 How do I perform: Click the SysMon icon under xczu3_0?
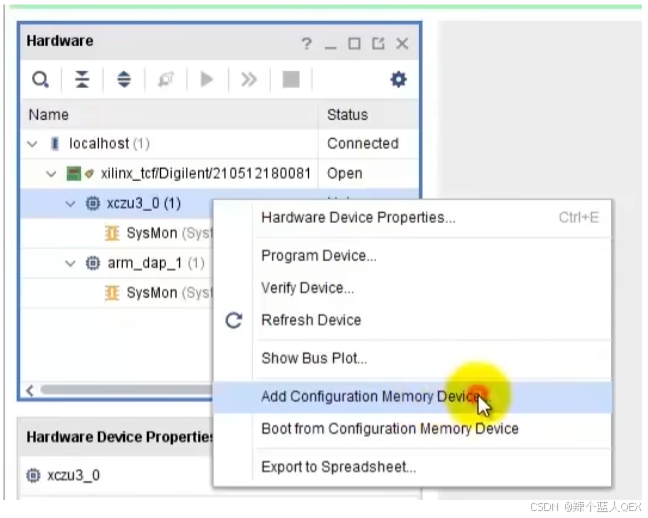[x=112, y=233]
